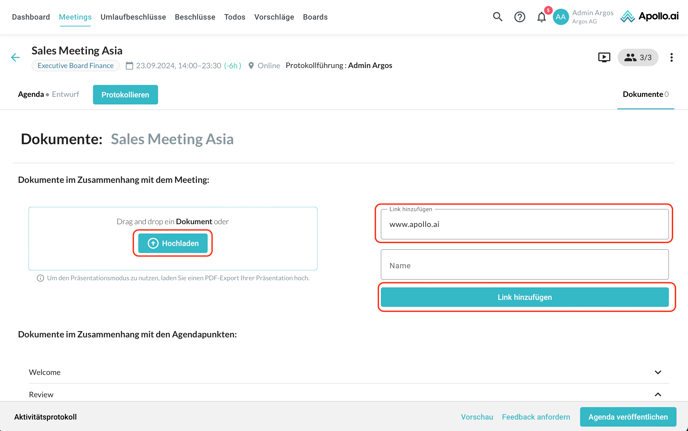Click the back arrow beside Sales Meeting Asia
Viewport: 688px width, 431px height.
pos(15,58)
